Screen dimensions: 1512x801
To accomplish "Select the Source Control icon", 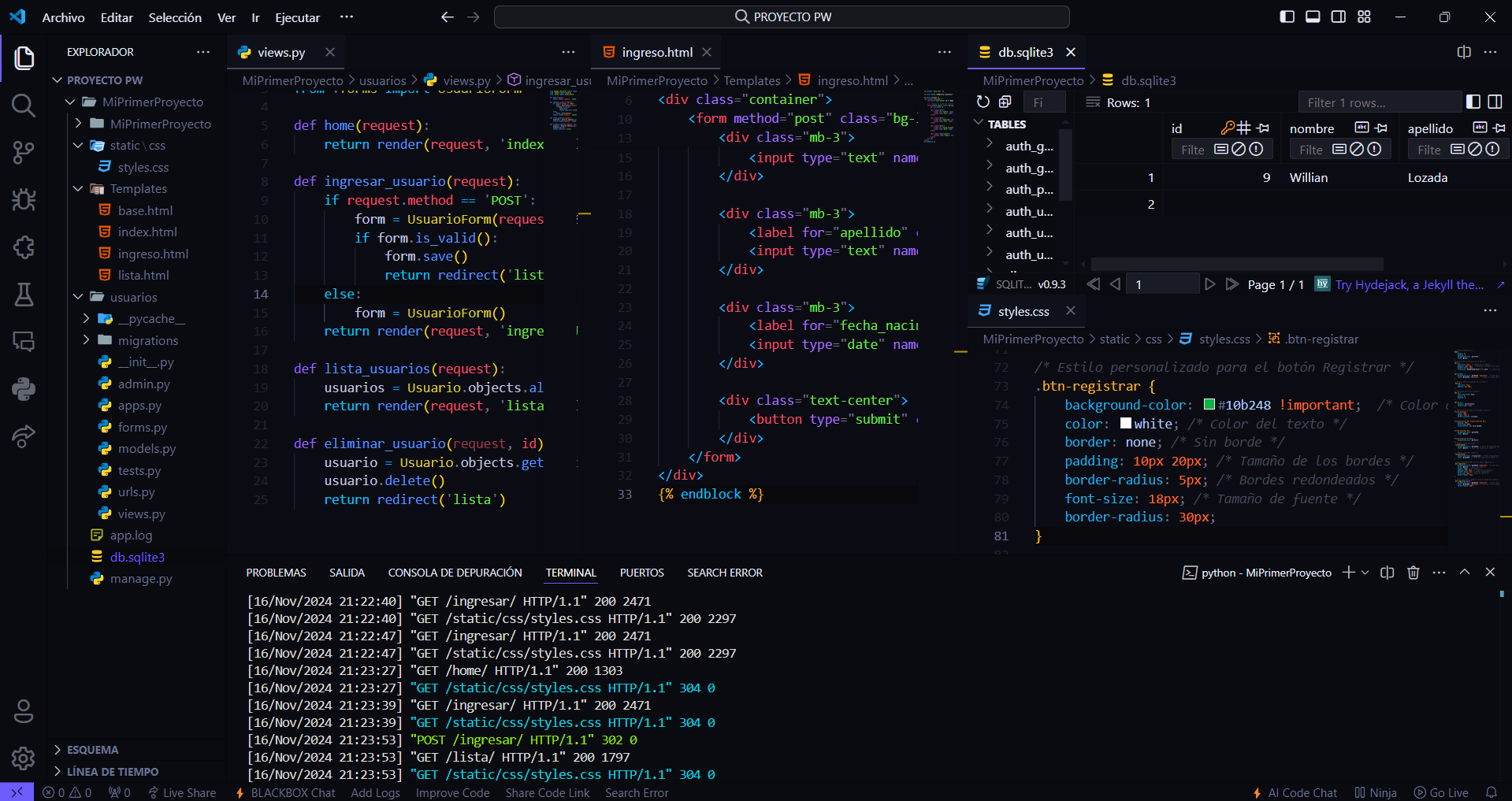I will pos(24,153).
